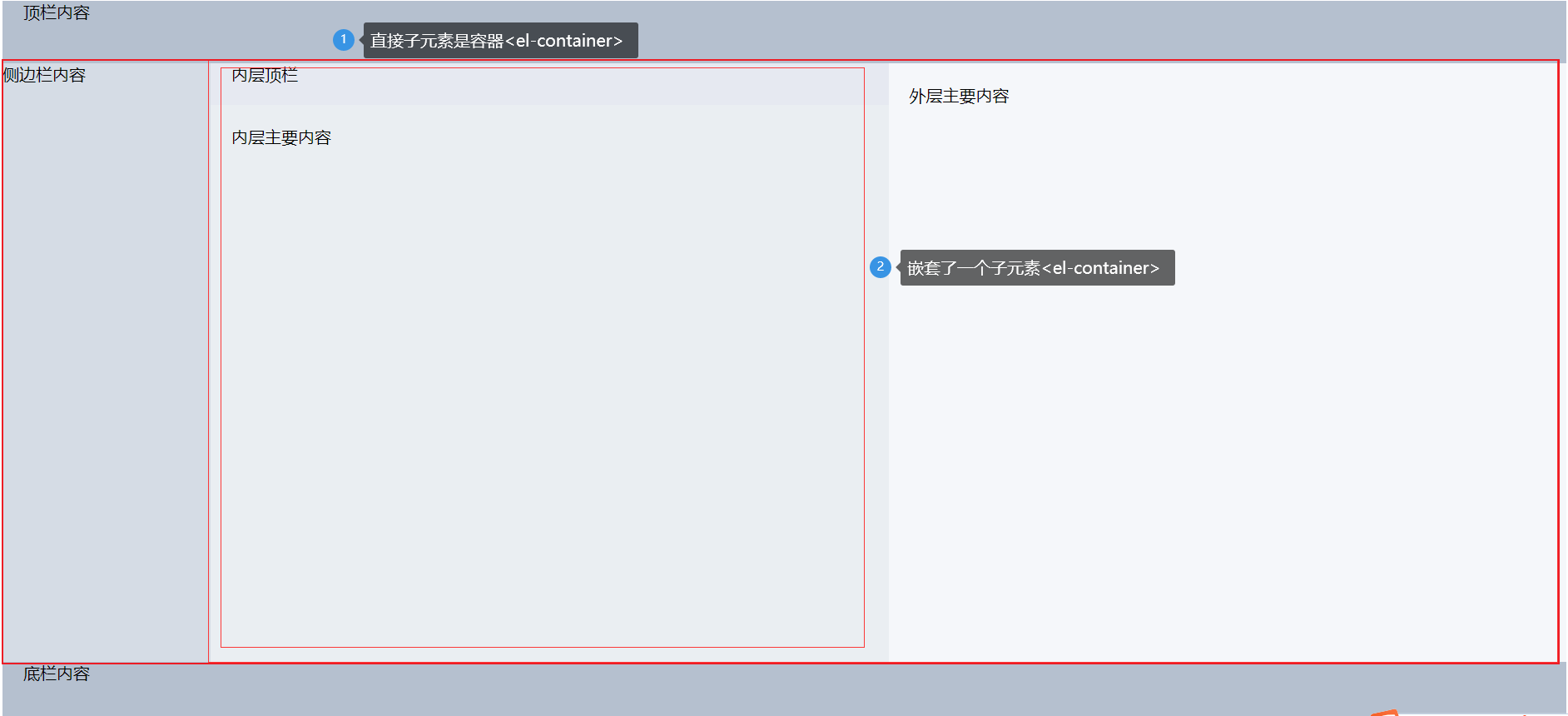Click the '侧边栏内容' sidebar text
The width and height of the screenshot is (1568, 716).
45,75
